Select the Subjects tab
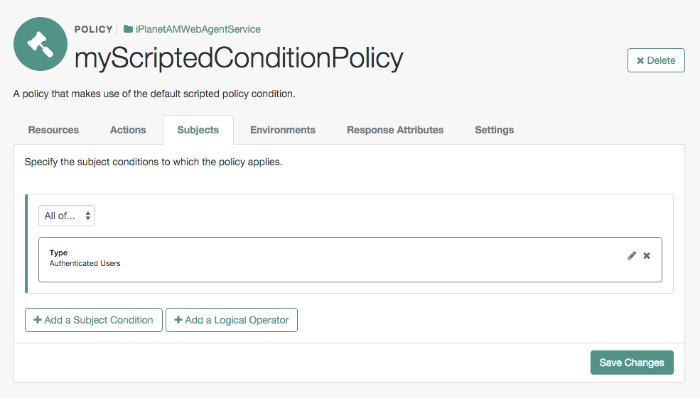Viewport: 700px width, 398px height. (198, 130)
